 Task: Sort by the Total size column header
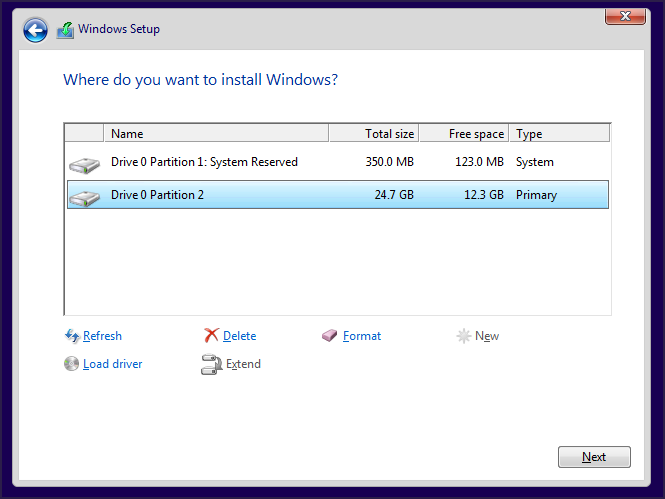374,134
